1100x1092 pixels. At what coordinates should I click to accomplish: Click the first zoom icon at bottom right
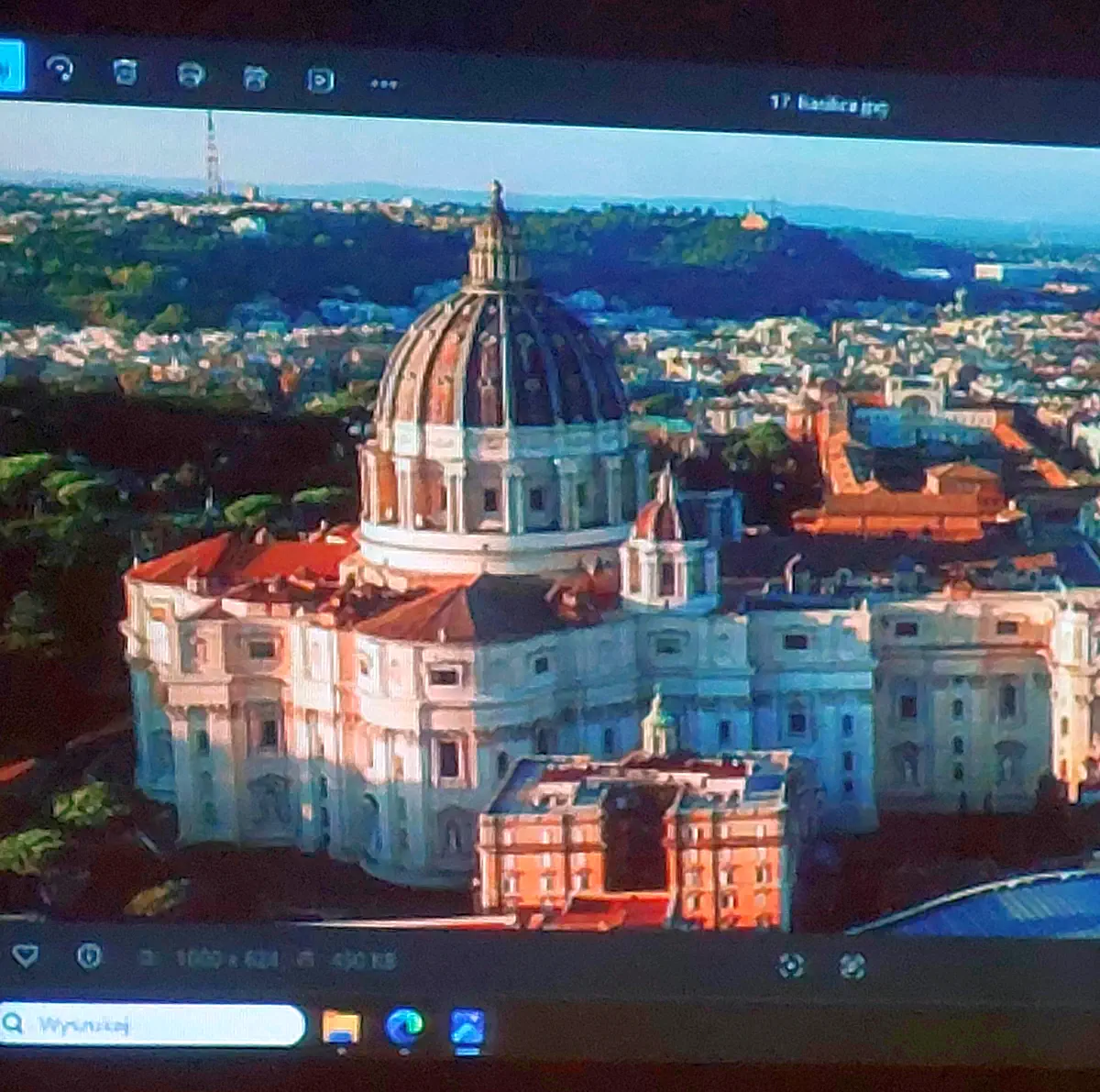click(x=790, y=965)
